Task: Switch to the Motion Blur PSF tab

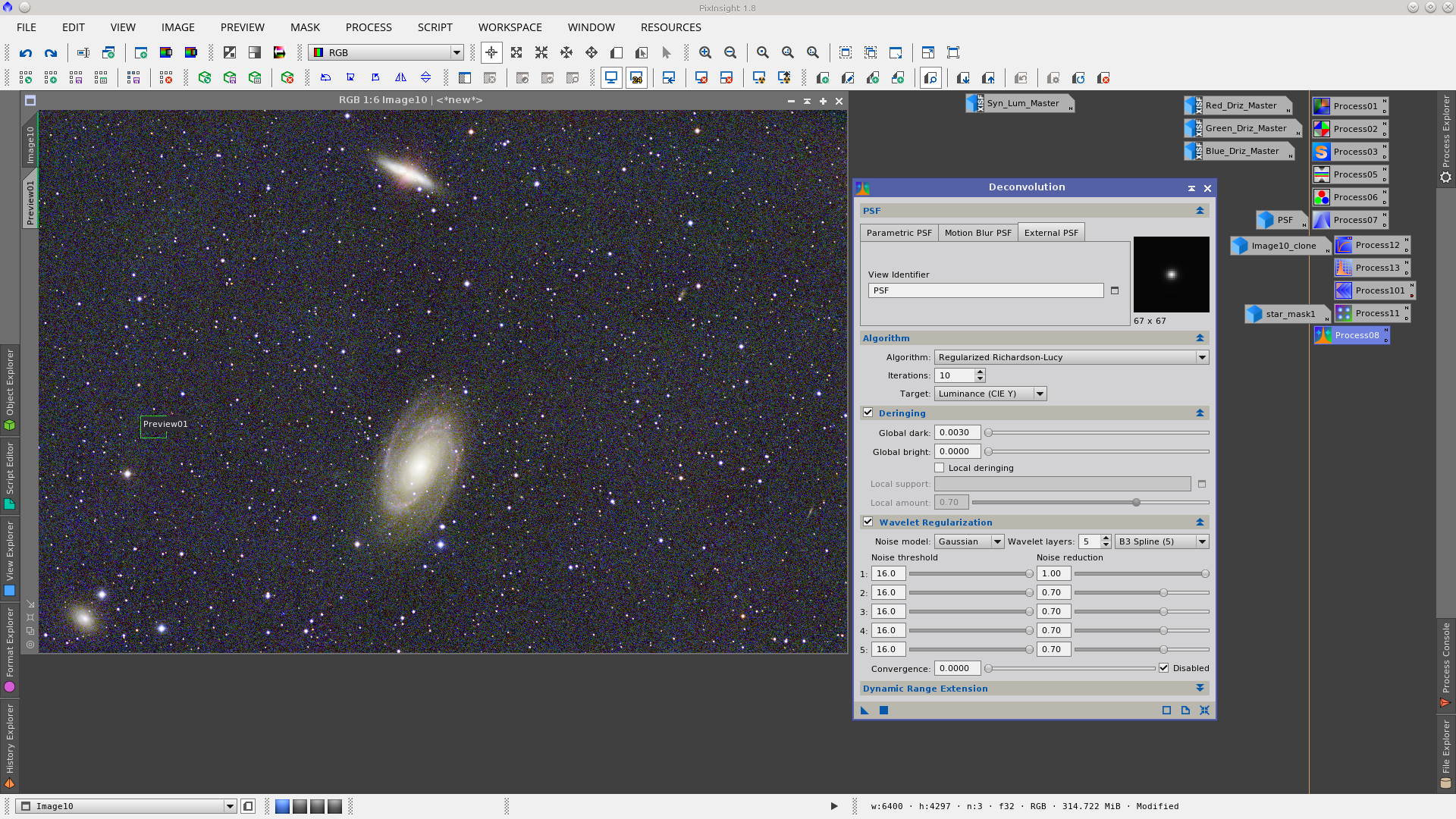Action: (x=978, y=233)
